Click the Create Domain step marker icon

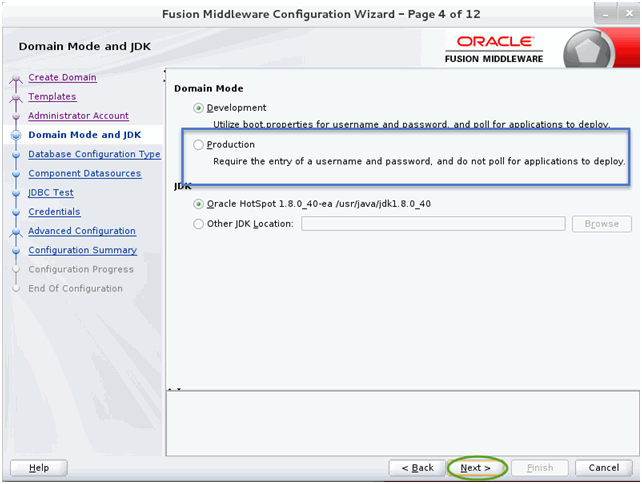click(x=16, y=79)
